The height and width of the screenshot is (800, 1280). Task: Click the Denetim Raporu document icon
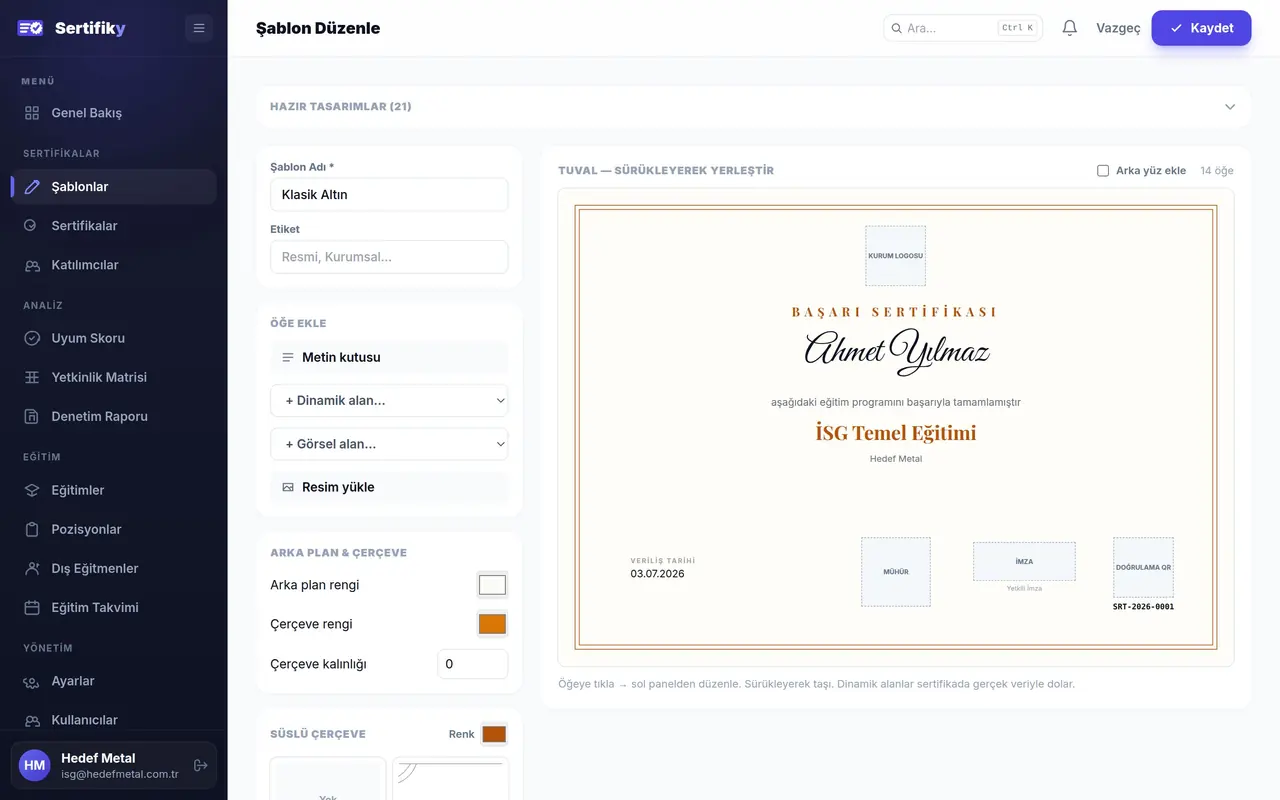[x=32, y=416]
